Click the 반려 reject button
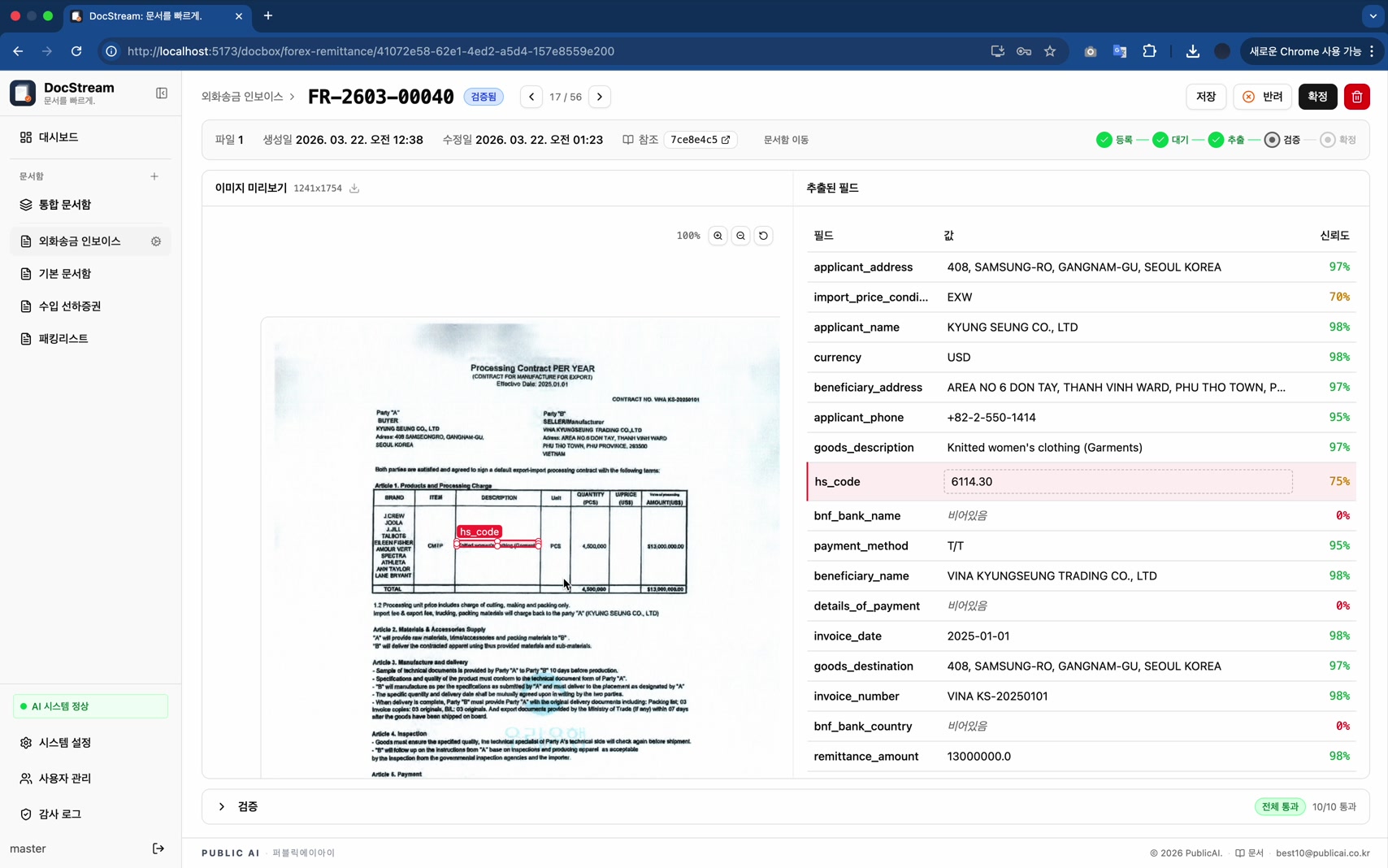Image resolution: width=1388 pixels, height=868 pixels. pos(1263,97)
